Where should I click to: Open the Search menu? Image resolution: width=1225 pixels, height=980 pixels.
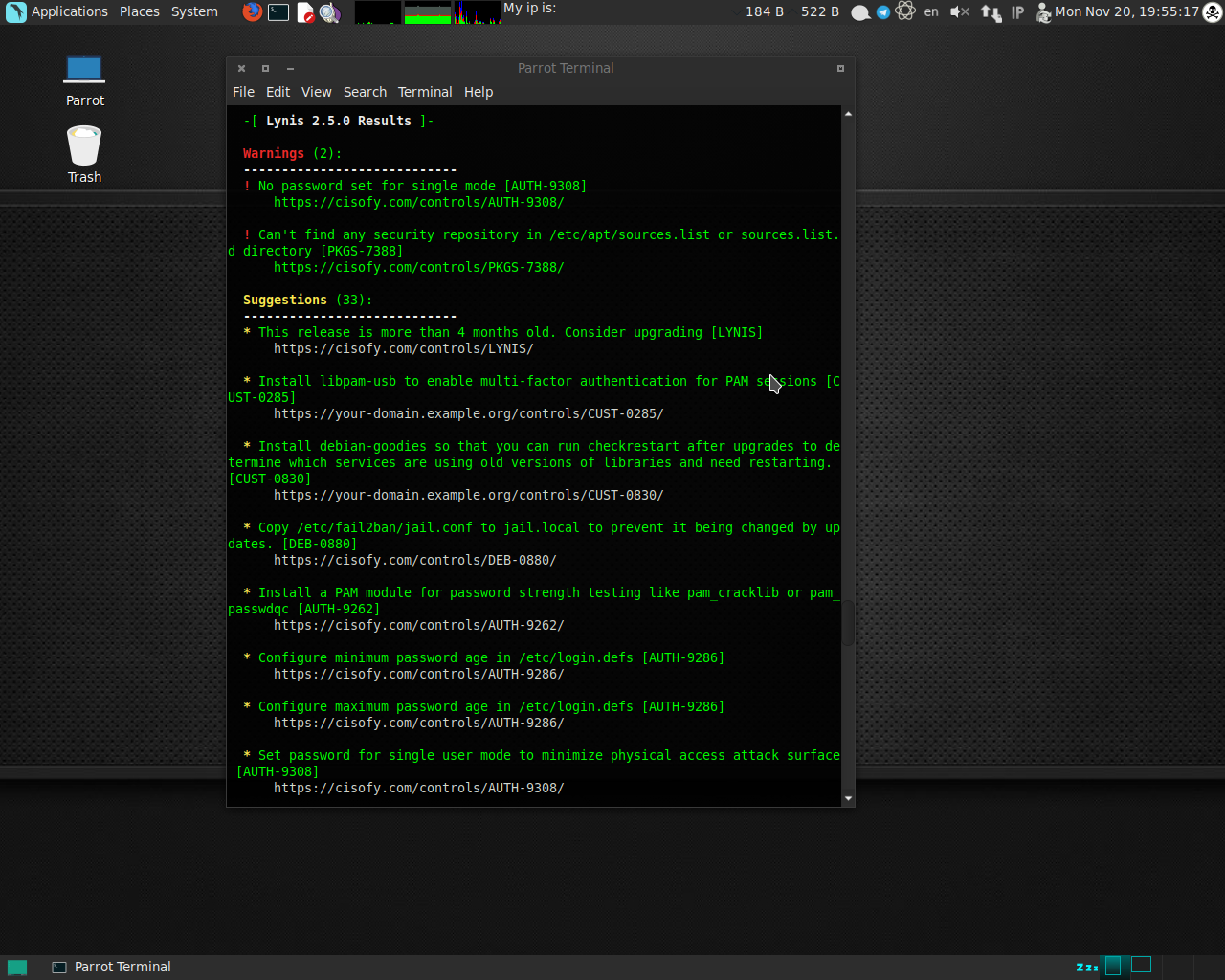[365, 92]
